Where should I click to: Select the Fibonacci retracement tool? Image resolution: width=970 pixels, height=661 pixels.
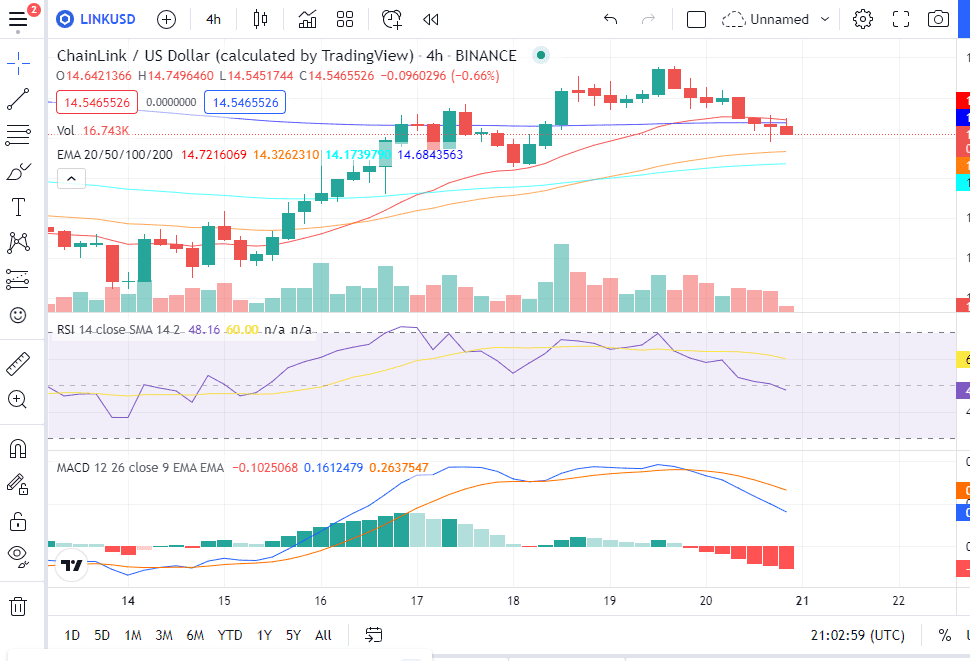[18, 135]
